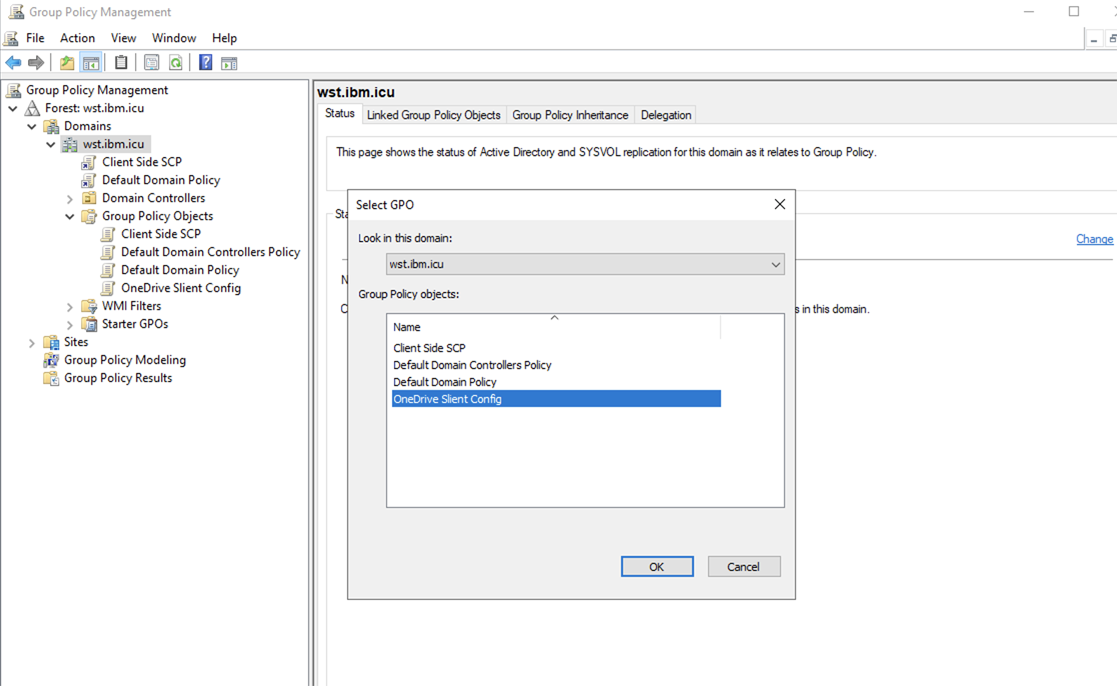Expand the Domain Controllers node

point(70,199)
